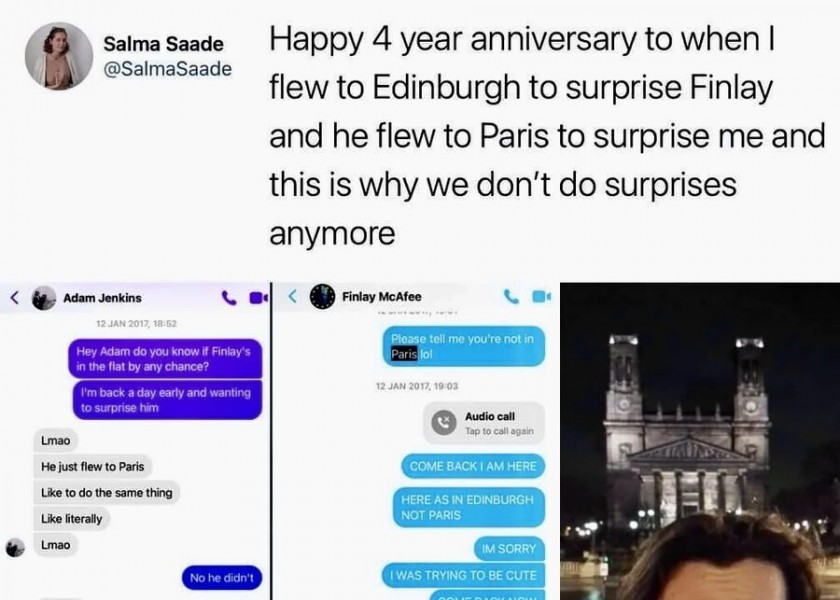
Task: Tap back arrow in Adam Jenkins chat
Action: [15, 297]
